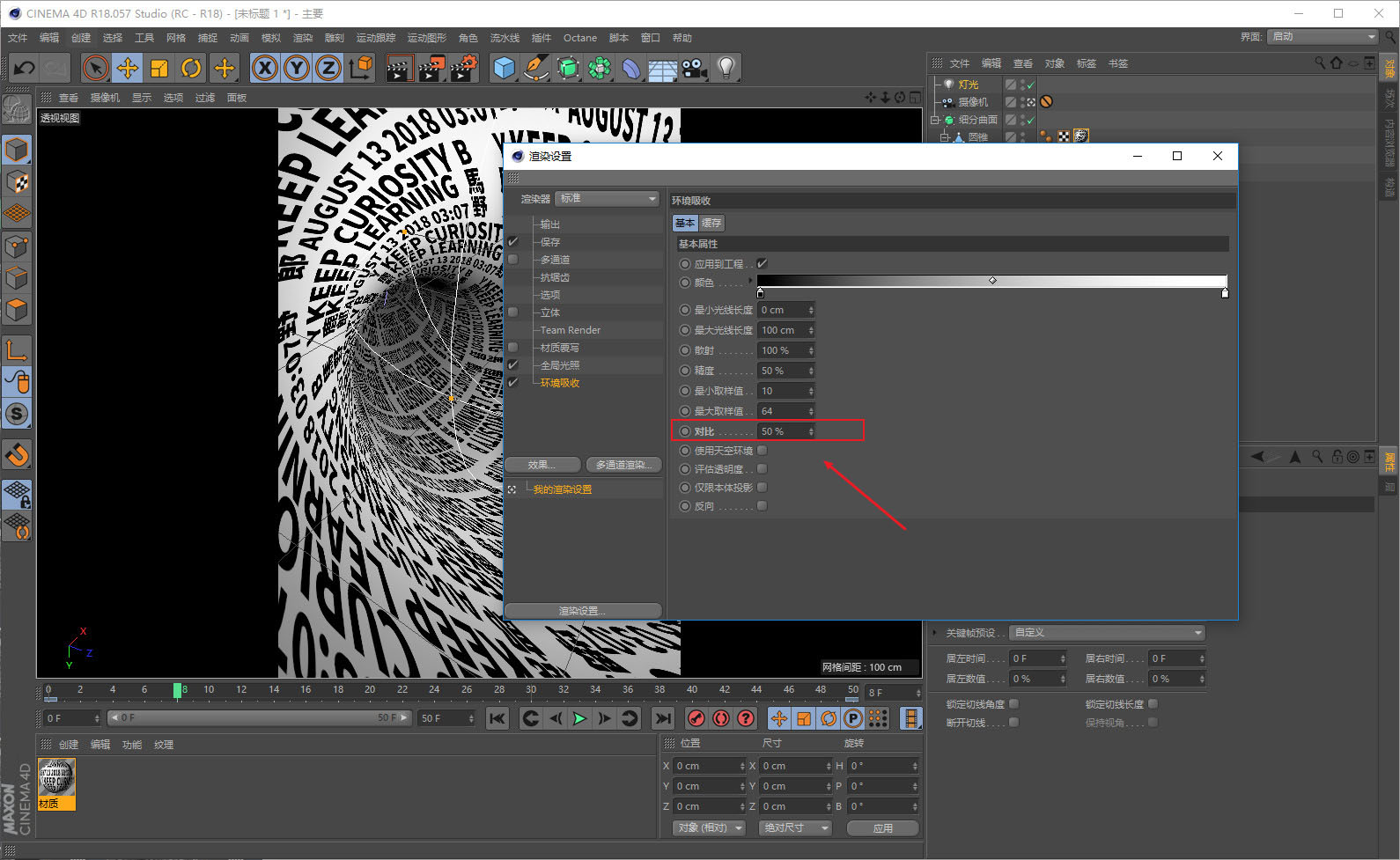1400x860 pixels.
Task: Click the render to picture viewer icon
Action: [431, 68]
